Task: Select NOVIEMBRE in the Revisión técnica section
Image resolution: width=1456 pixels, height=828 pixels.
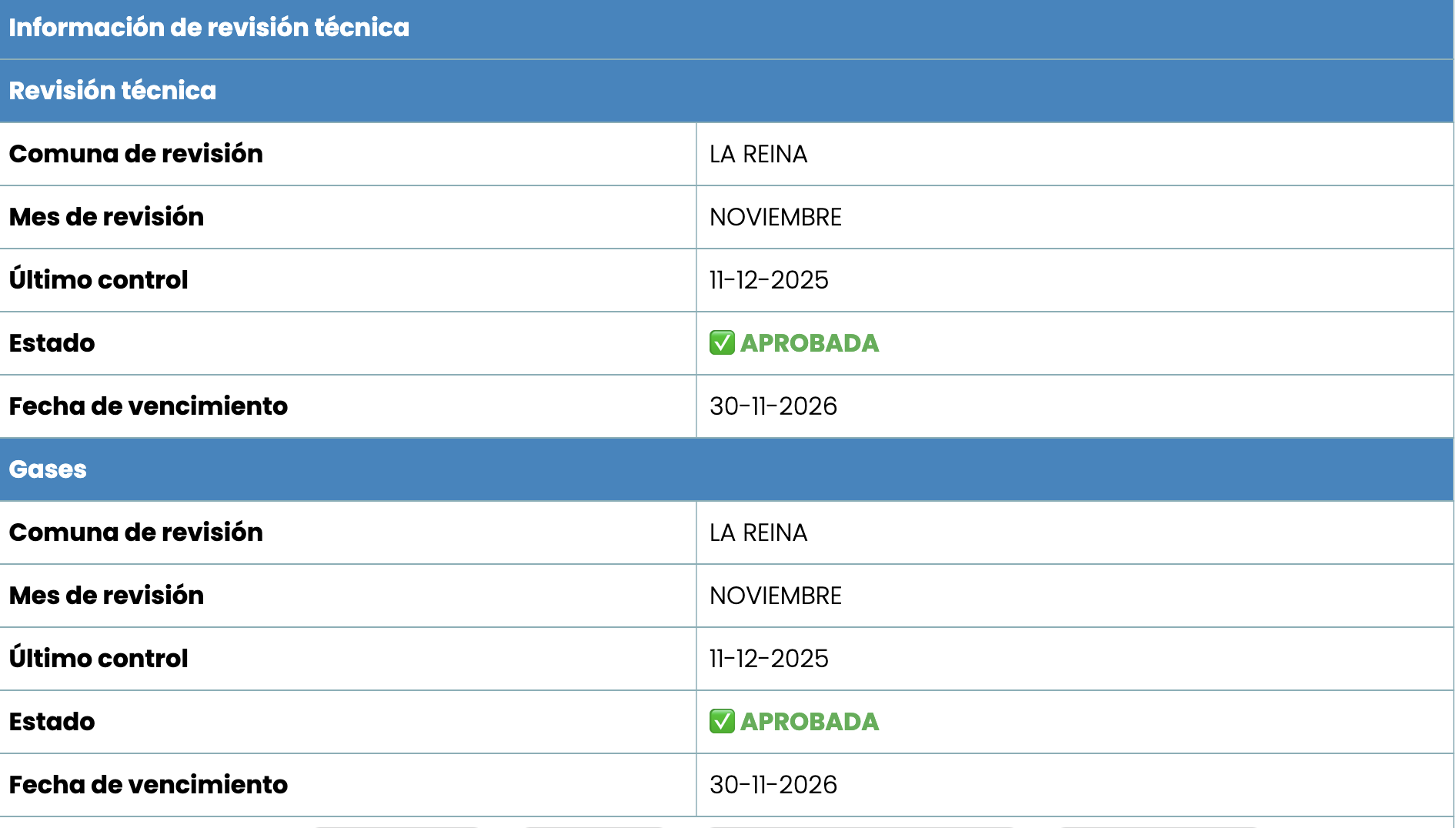Action: (775, 218)
